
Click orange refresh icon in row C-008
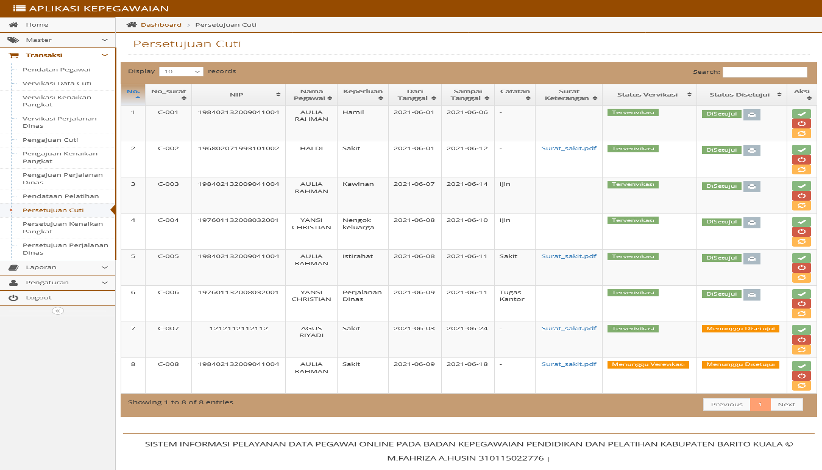point(801,386)
